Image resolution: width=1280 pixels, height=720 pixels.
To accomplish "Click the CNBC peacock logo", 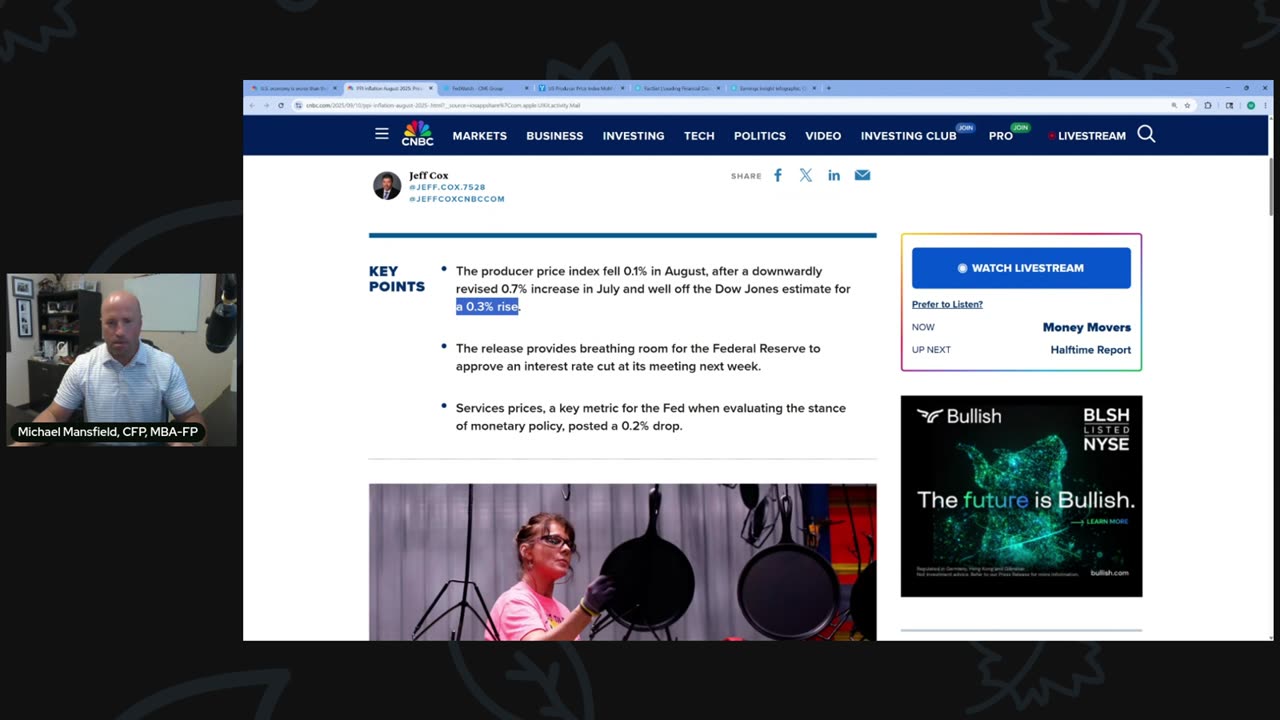I will (417, 134).
